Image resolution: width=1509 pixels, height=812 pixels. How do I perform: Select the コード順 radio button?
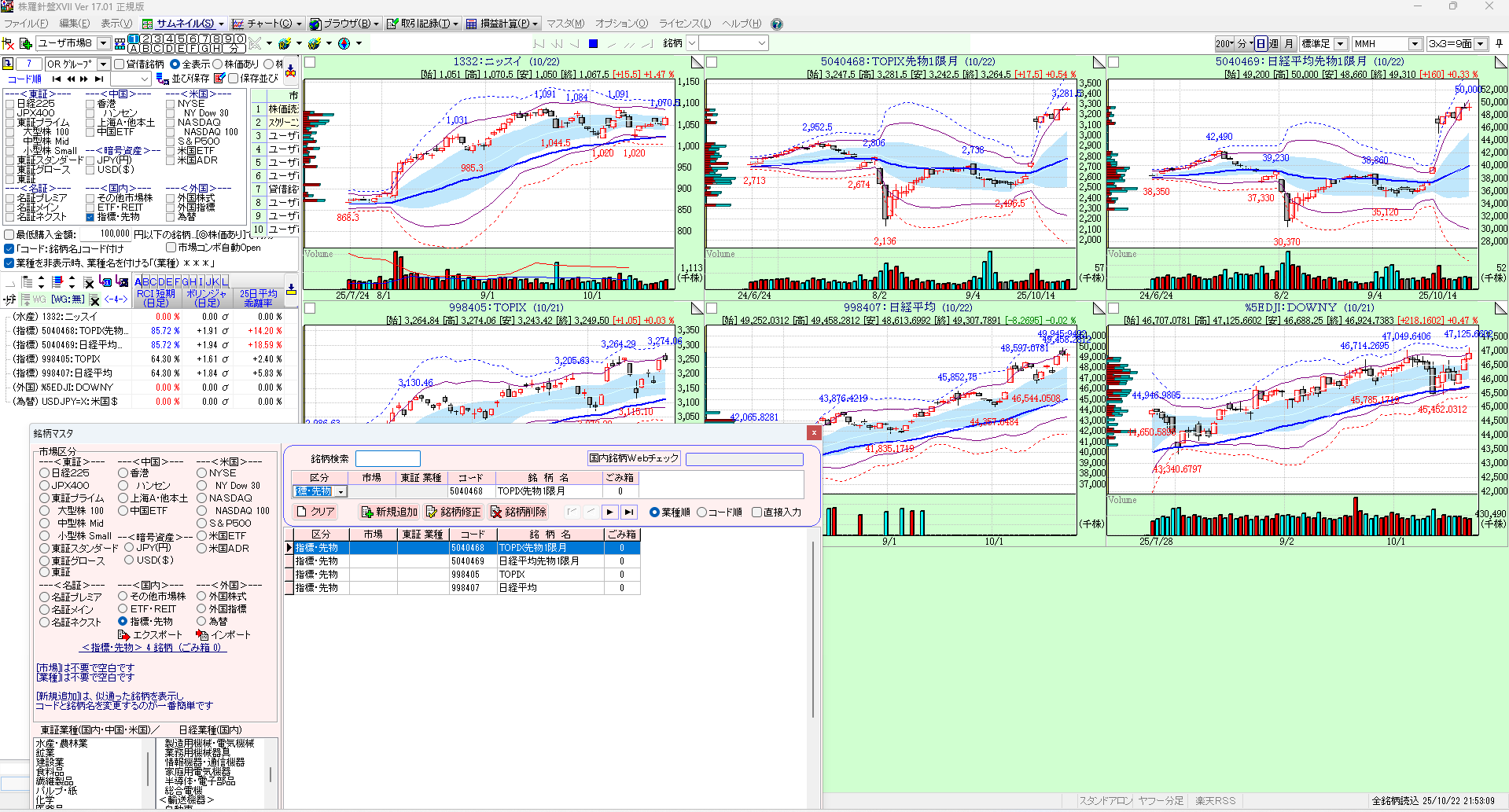[x=702, y=512]
